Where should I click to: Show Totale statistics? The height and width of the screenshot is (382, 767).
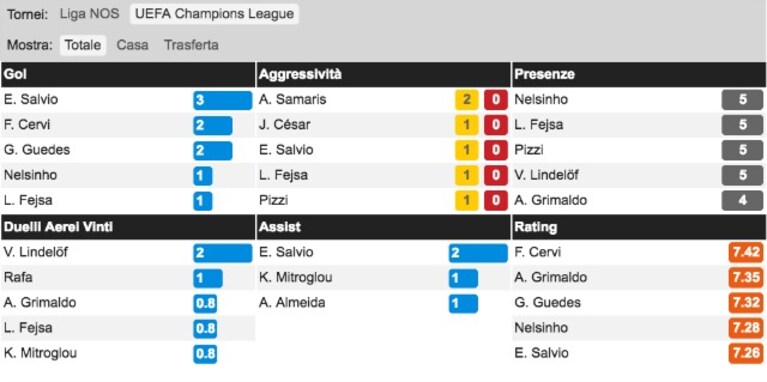pyautogui.click(x=83, y=45)
